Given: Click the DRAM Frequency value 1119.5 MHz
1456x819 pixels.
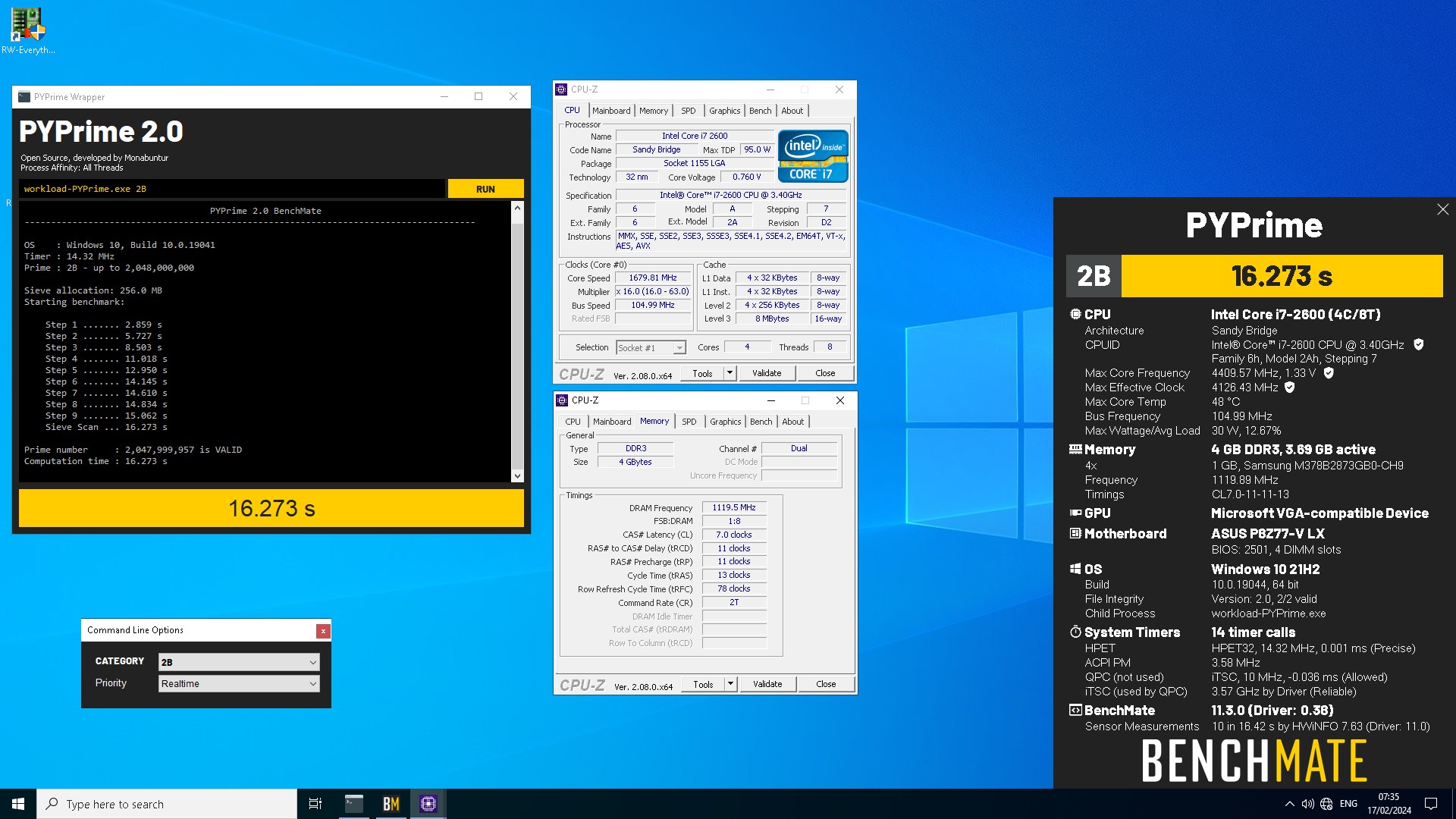Looking at the screenshot, I should [x=734, y=508].
